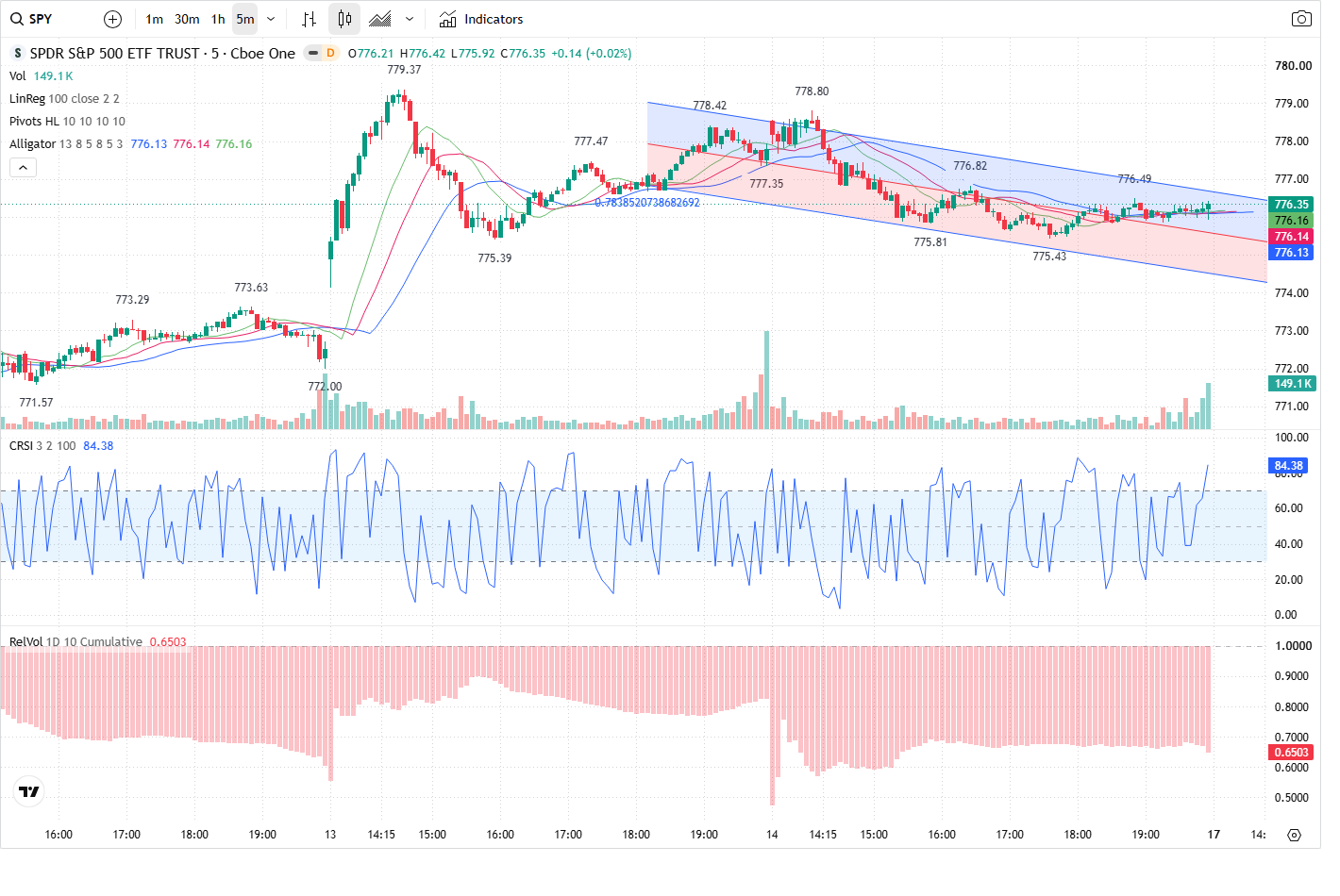Click the 771.57 pivot low label
The width and height of the screenshot is (1340, 896).
tap(36, 403)
